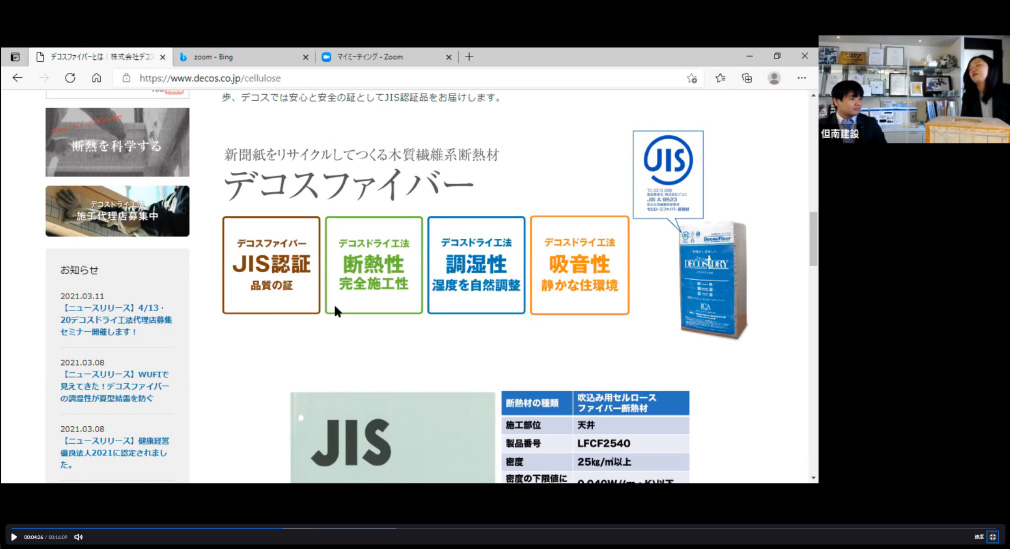Image resolution: width=1010 pixels, height=549 pixels.
Task: Open news about 4/13・20 seminar
Action: click(x=116, y=320)
